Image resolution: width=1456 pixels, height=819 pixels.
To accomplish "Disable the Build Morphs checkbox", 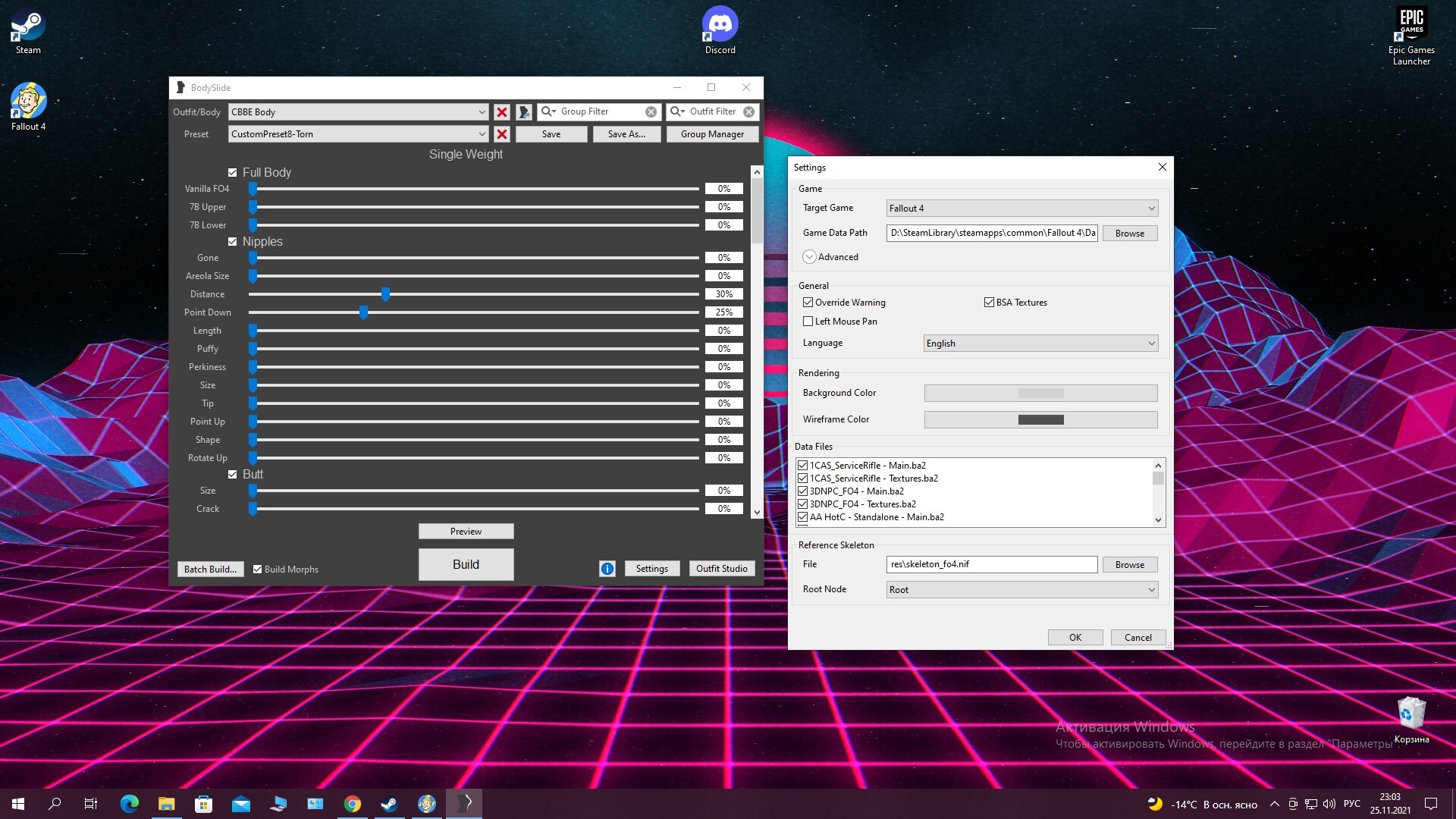I will [x=258, y=570].
